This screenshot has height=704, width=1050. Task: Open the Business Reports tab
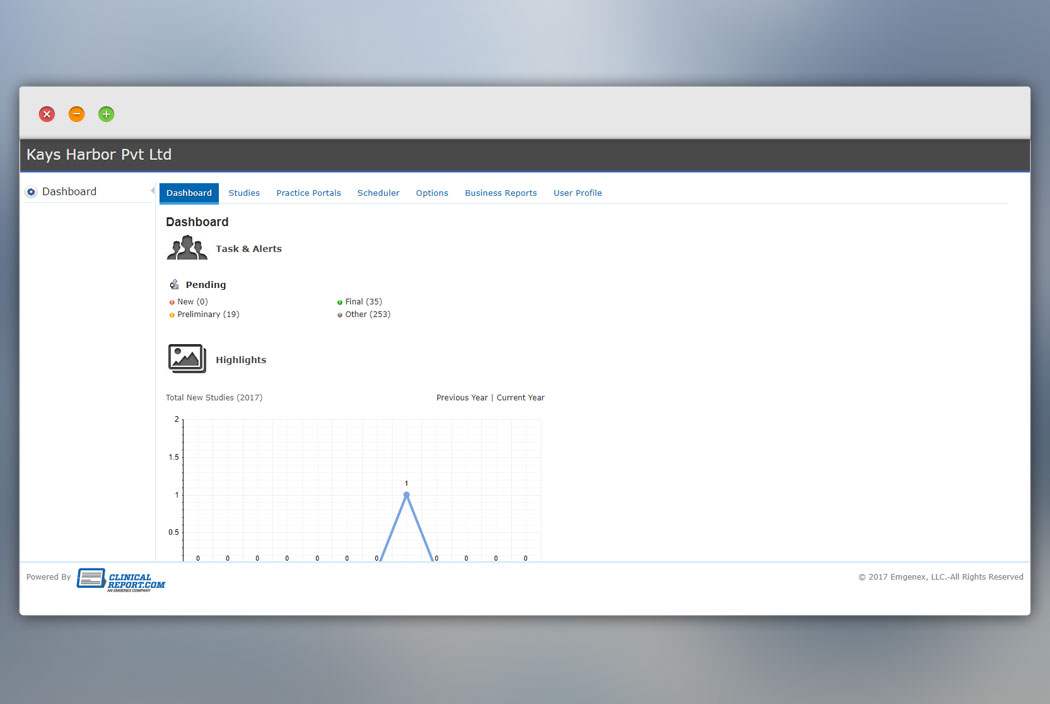[501, 193]
